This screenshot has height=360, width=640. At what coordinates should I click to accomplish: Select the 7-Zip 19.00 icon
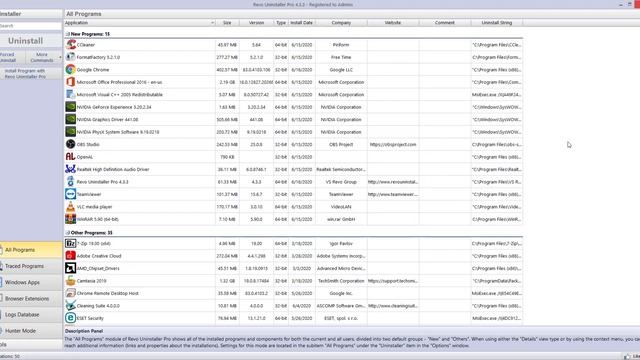tap(71, 243)
